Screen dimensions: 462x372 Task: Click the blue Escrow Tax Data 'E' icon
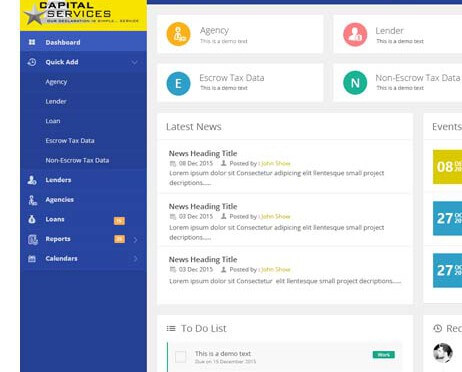click(178, 83)
